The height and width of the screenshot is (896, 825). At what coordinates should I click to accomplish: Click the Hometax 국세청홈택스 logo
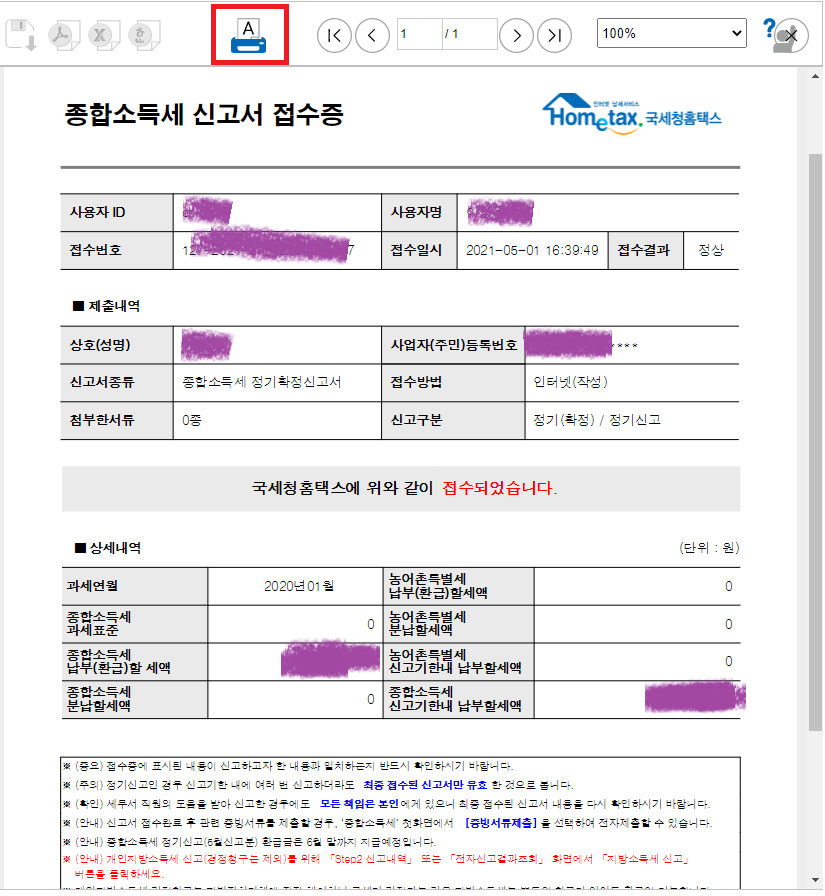631,113
